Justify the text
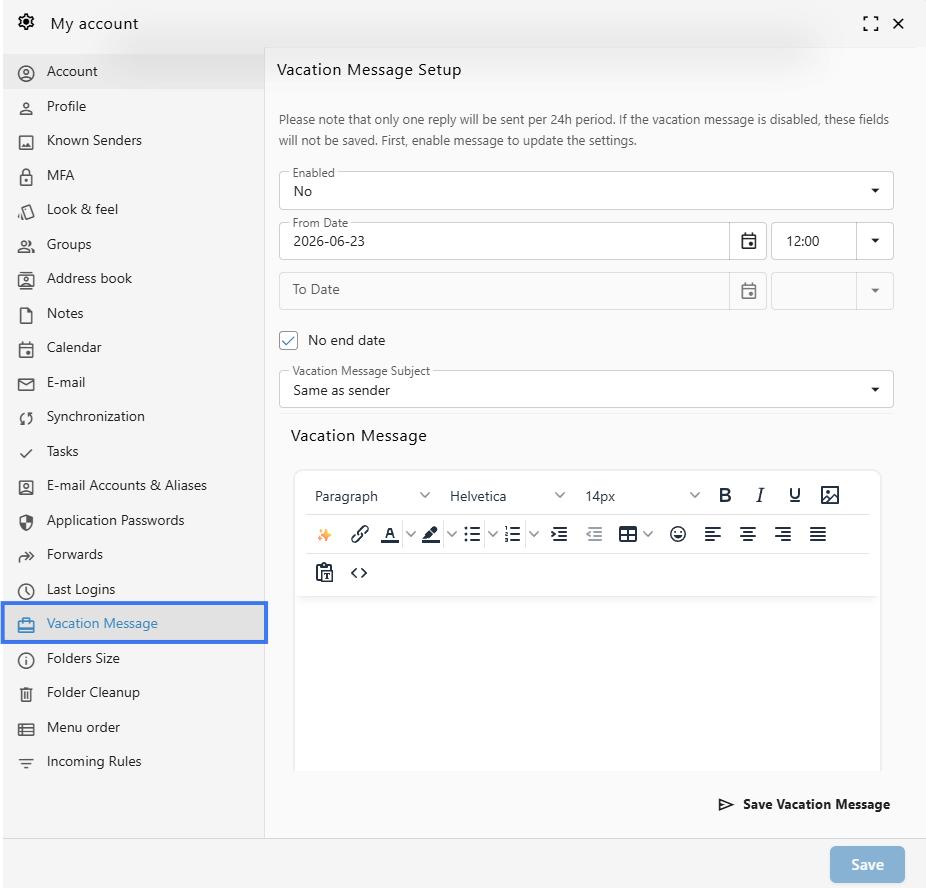This screenshot has height=888, width=926. tap(818, 534)
